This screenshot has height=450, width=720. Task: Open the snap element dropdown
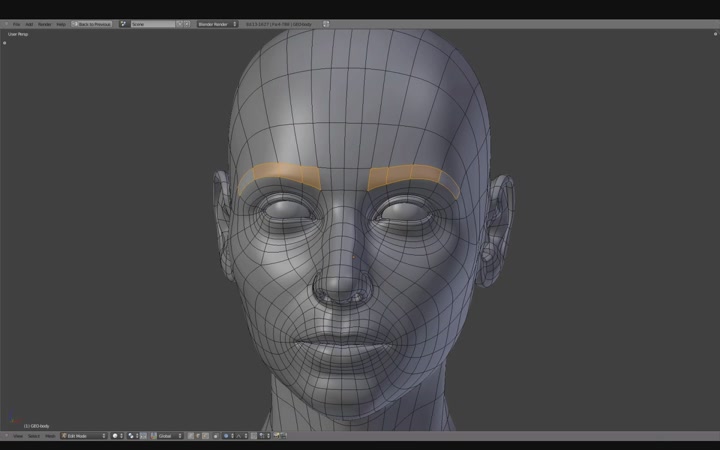264,436
